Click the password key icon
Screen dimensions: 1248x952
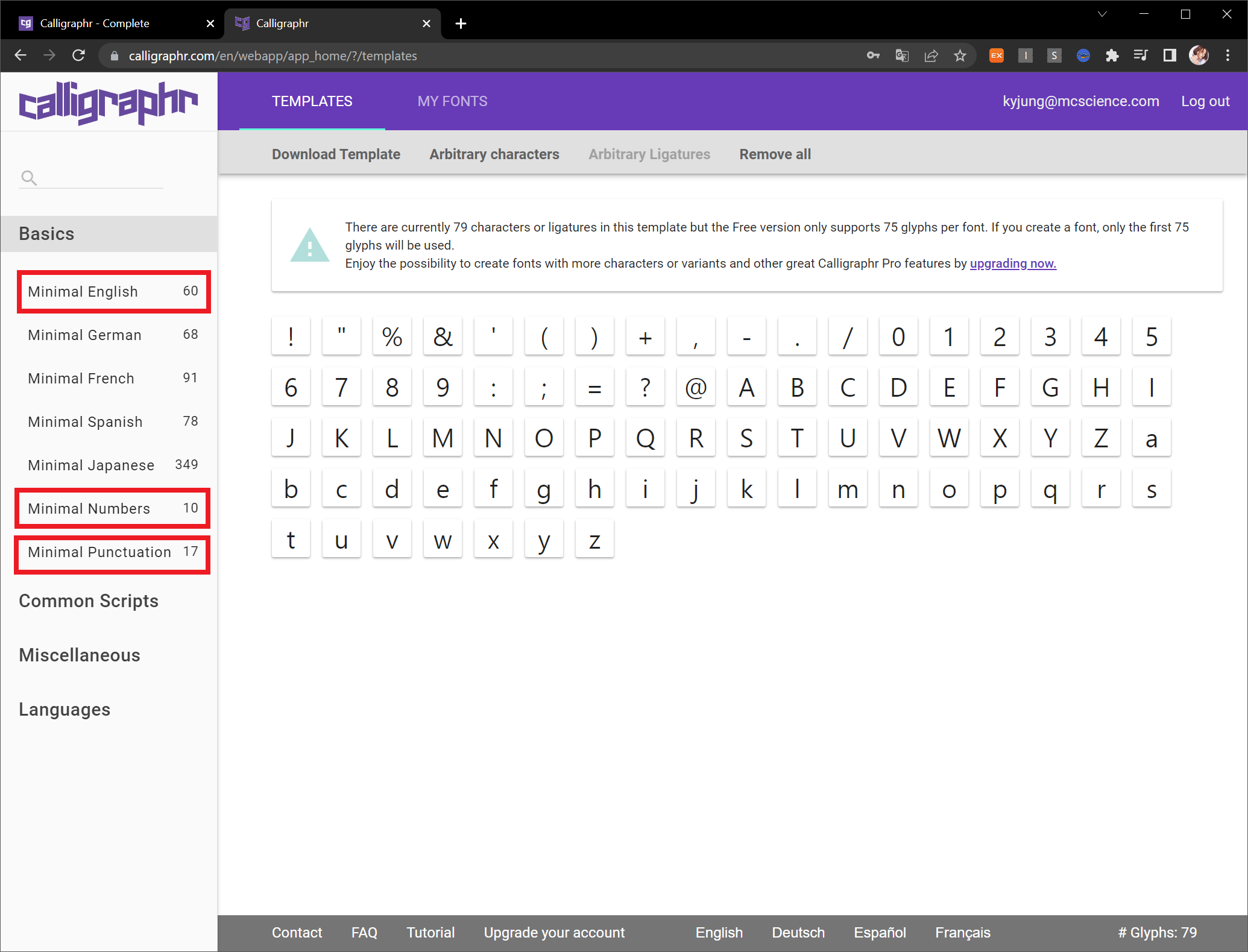873,55
